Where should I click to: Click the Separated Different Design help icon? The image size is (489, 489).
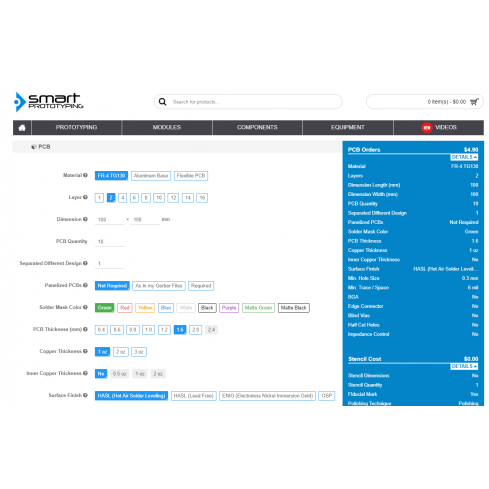85,263
